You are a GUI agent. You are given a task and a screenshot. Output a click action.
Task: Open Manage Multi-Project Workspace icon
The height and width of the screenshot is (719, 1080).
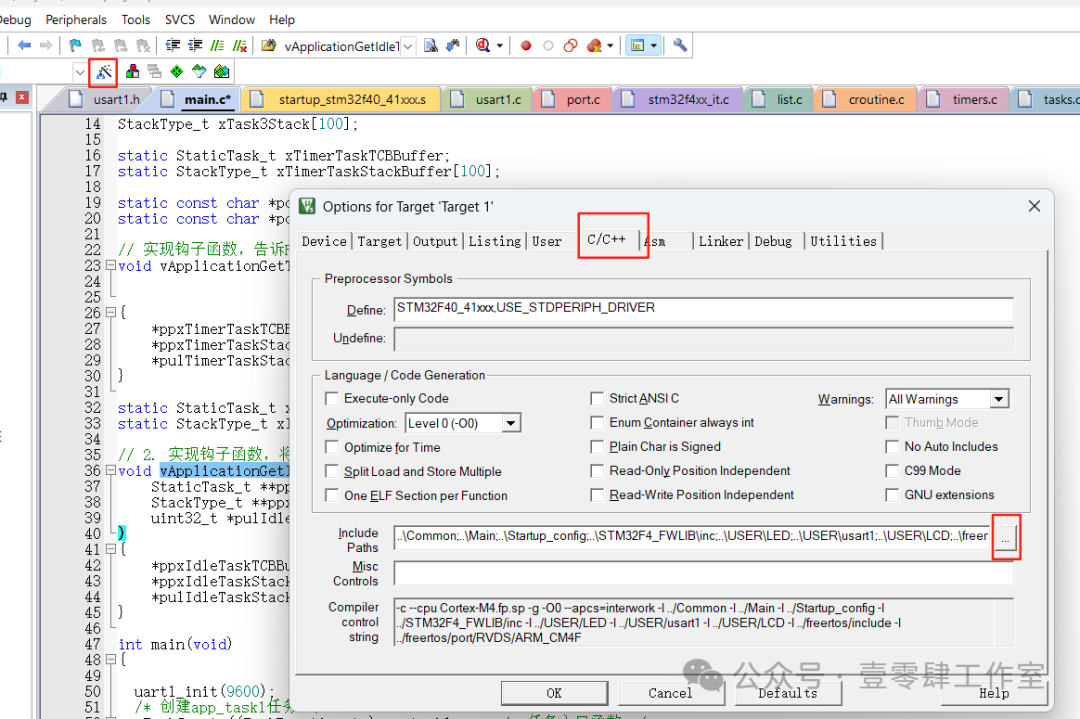[154, 71]
